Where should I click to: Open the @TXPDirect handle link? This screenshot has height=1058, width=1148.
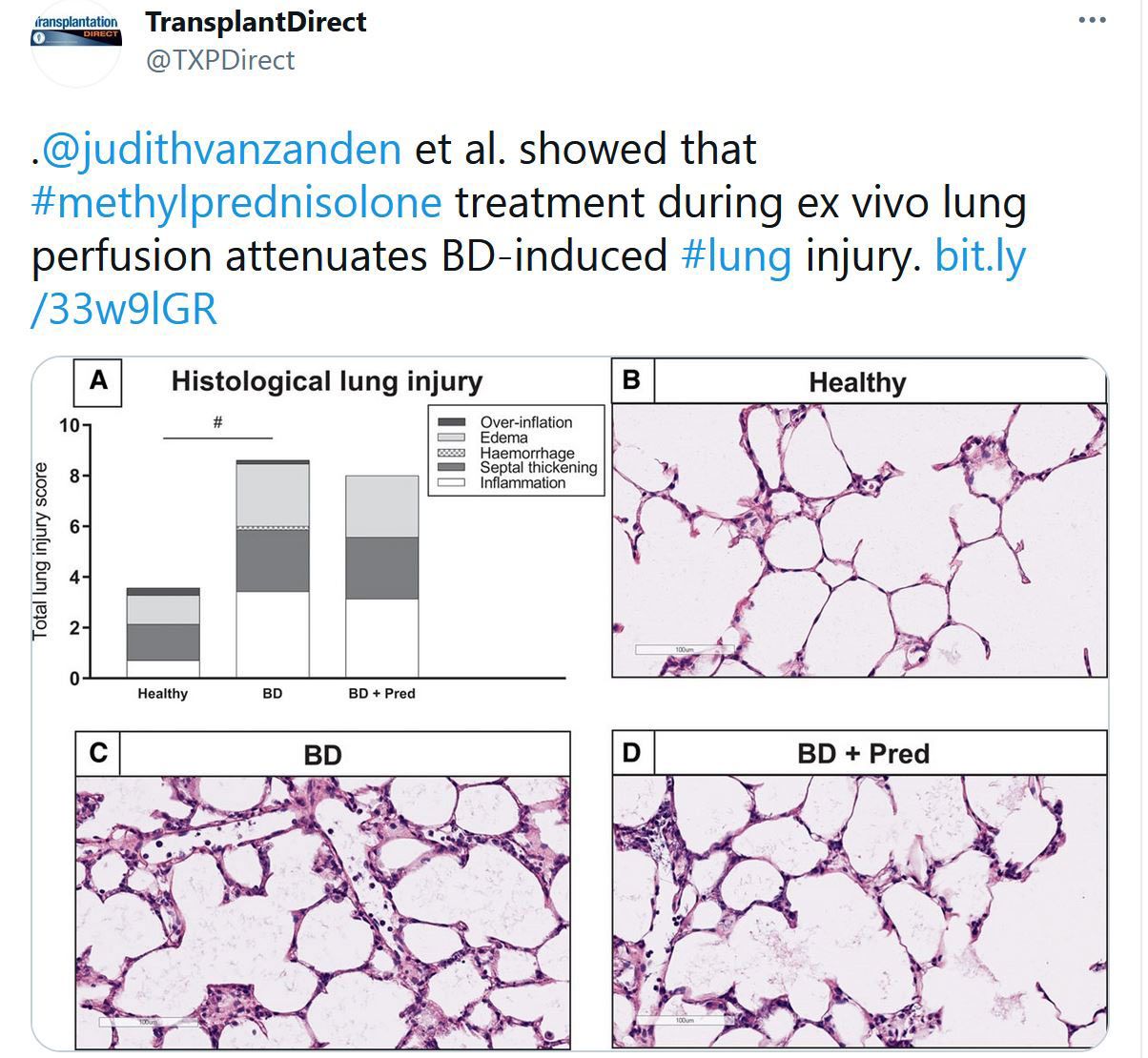pyautogui.click(x=220, y=60)
